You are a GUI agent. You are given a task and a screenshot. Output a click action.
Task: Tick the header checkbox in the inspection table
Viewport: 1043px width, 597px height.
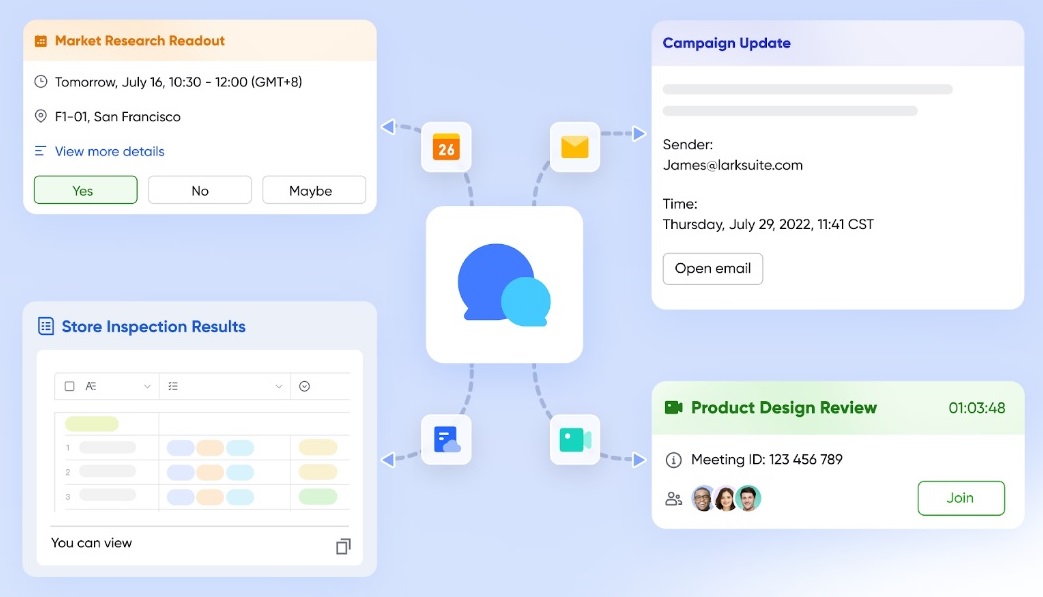click(69, 386)
